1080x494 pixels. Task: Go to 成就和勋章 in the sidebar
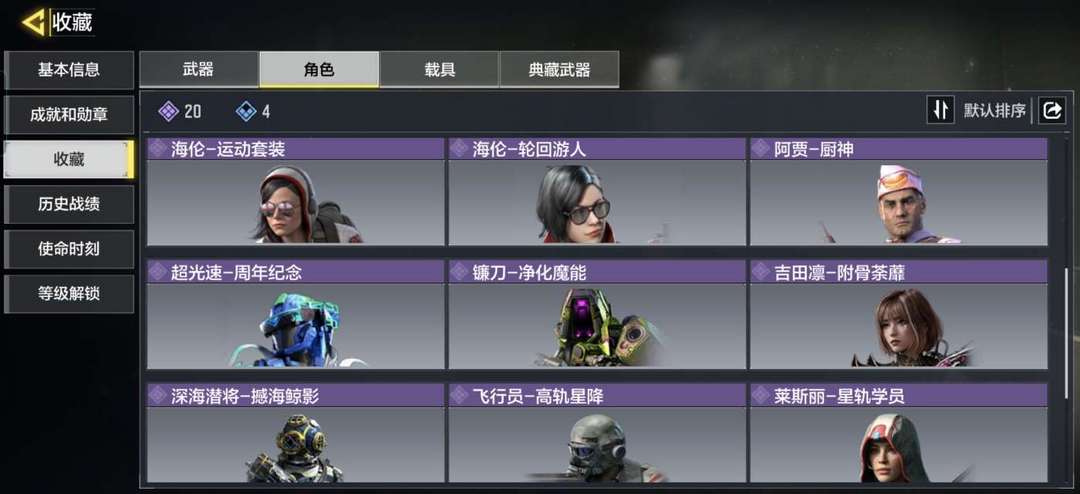(x=69, y=115)
